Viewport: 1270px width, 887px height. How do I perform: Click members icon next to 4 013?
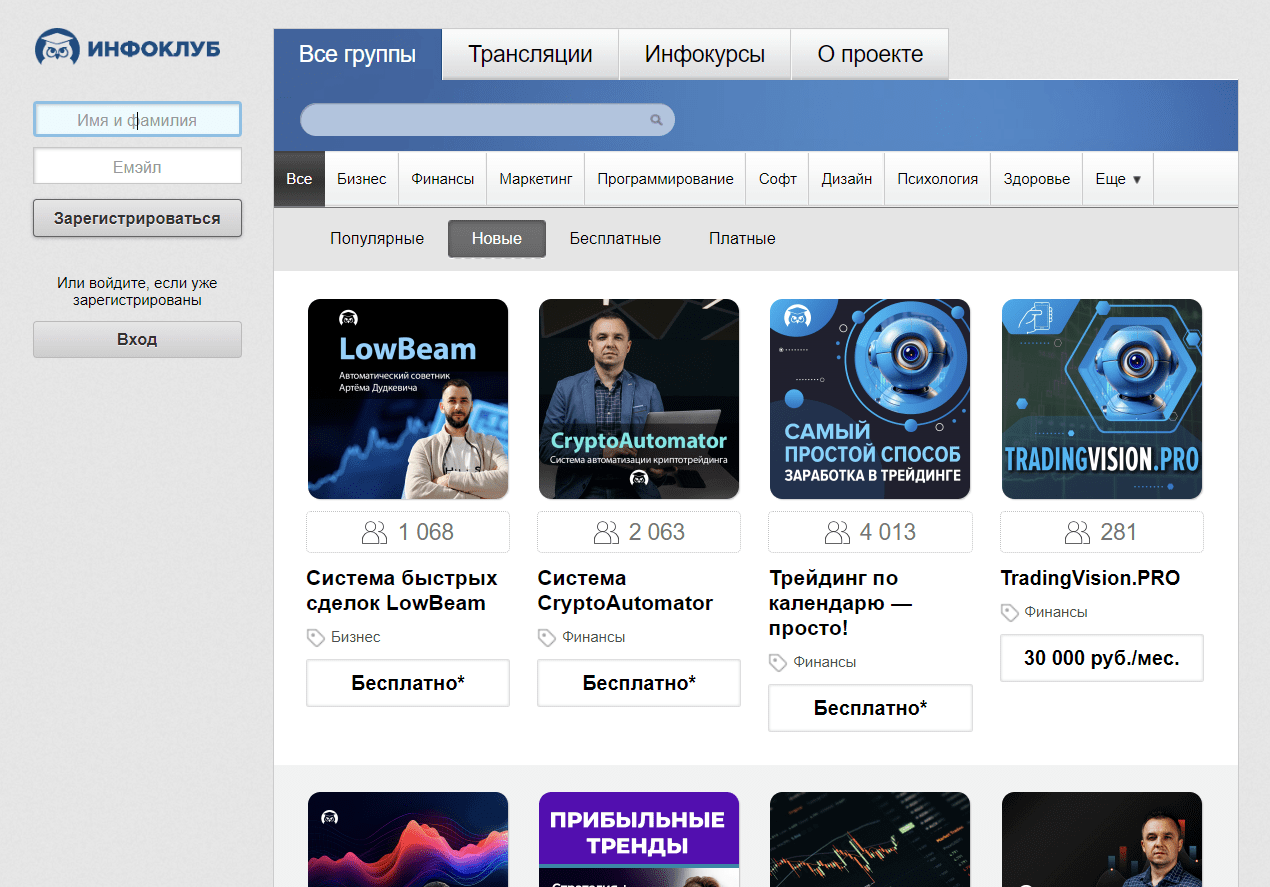[x=837, y=532]
